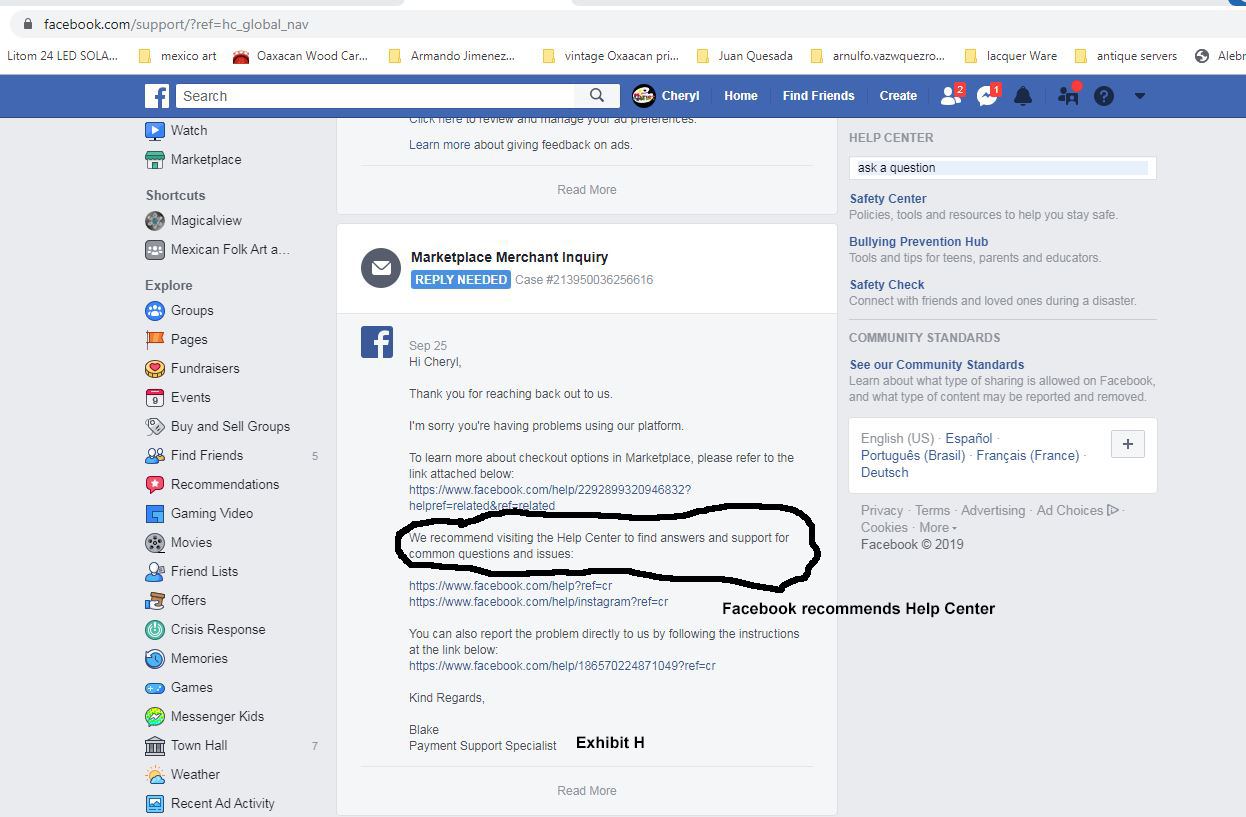Open the facebook.com/help?ref=cr link
The height and width of the screenshot is (817, 1246).
(510, 586)
